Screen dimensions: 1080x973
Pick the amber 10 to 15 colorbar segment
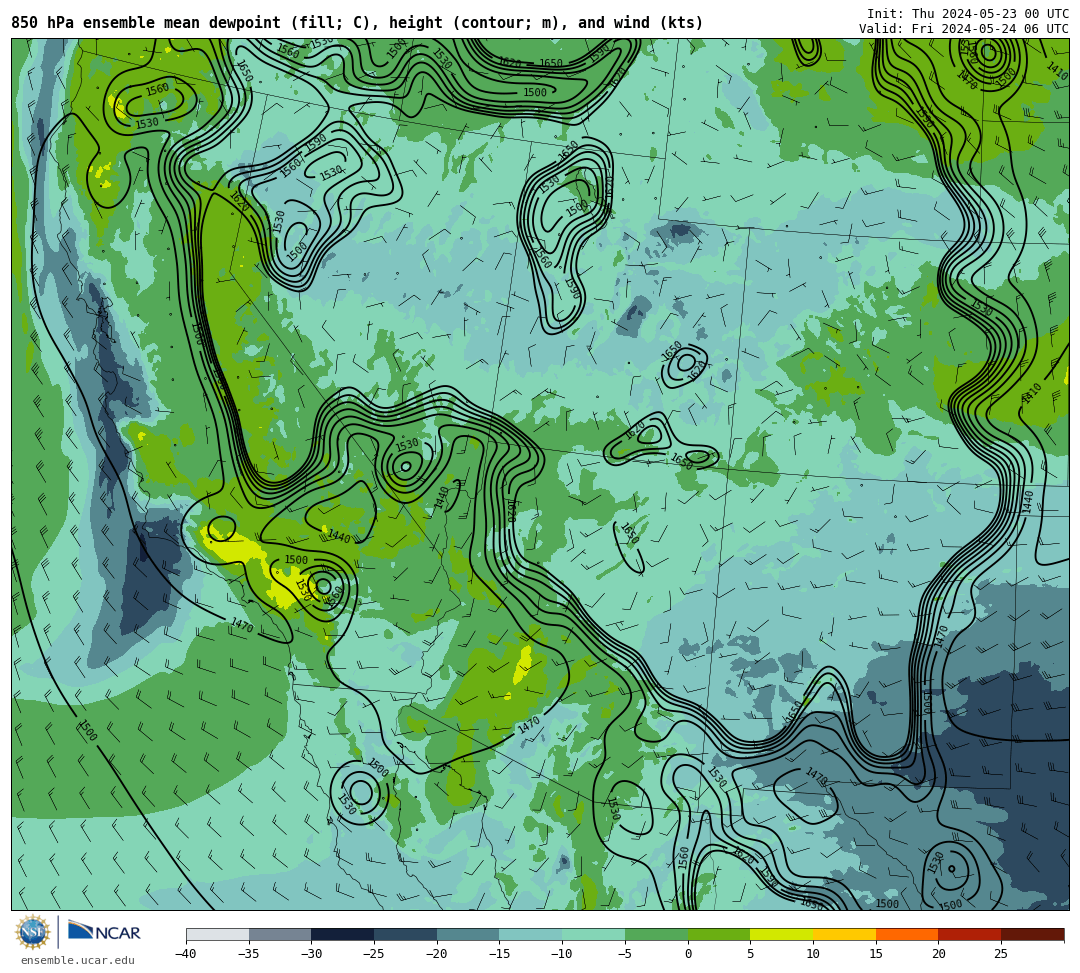point(844,934)
